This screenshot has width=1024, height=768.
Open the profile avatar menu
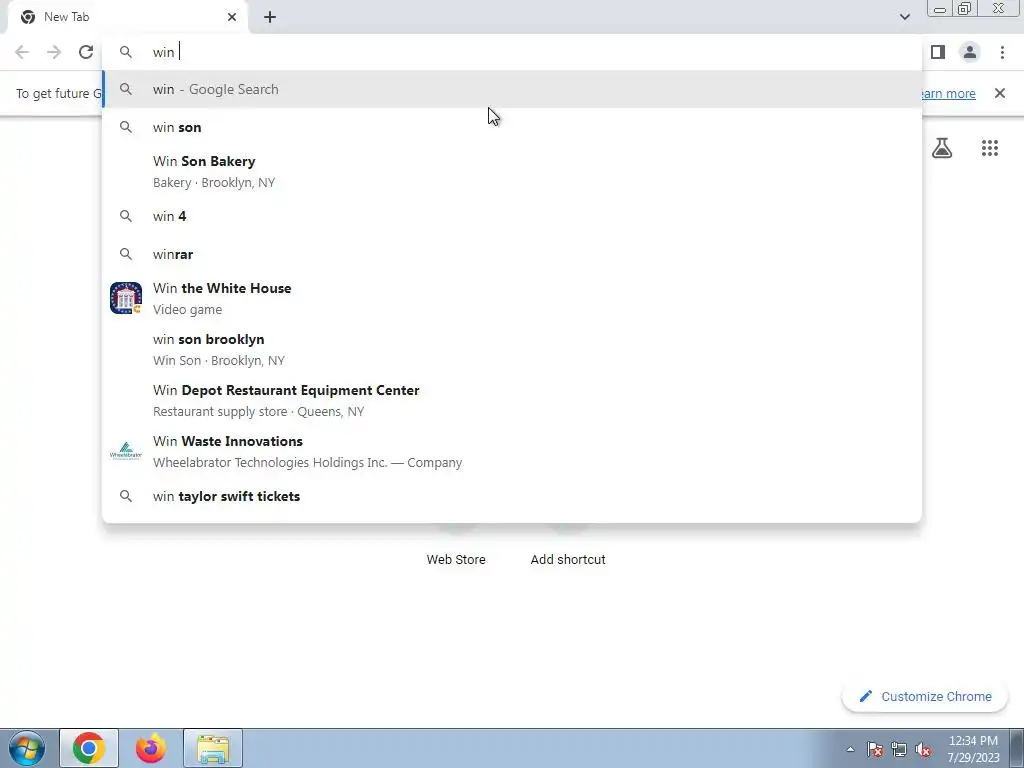point(970,52)
